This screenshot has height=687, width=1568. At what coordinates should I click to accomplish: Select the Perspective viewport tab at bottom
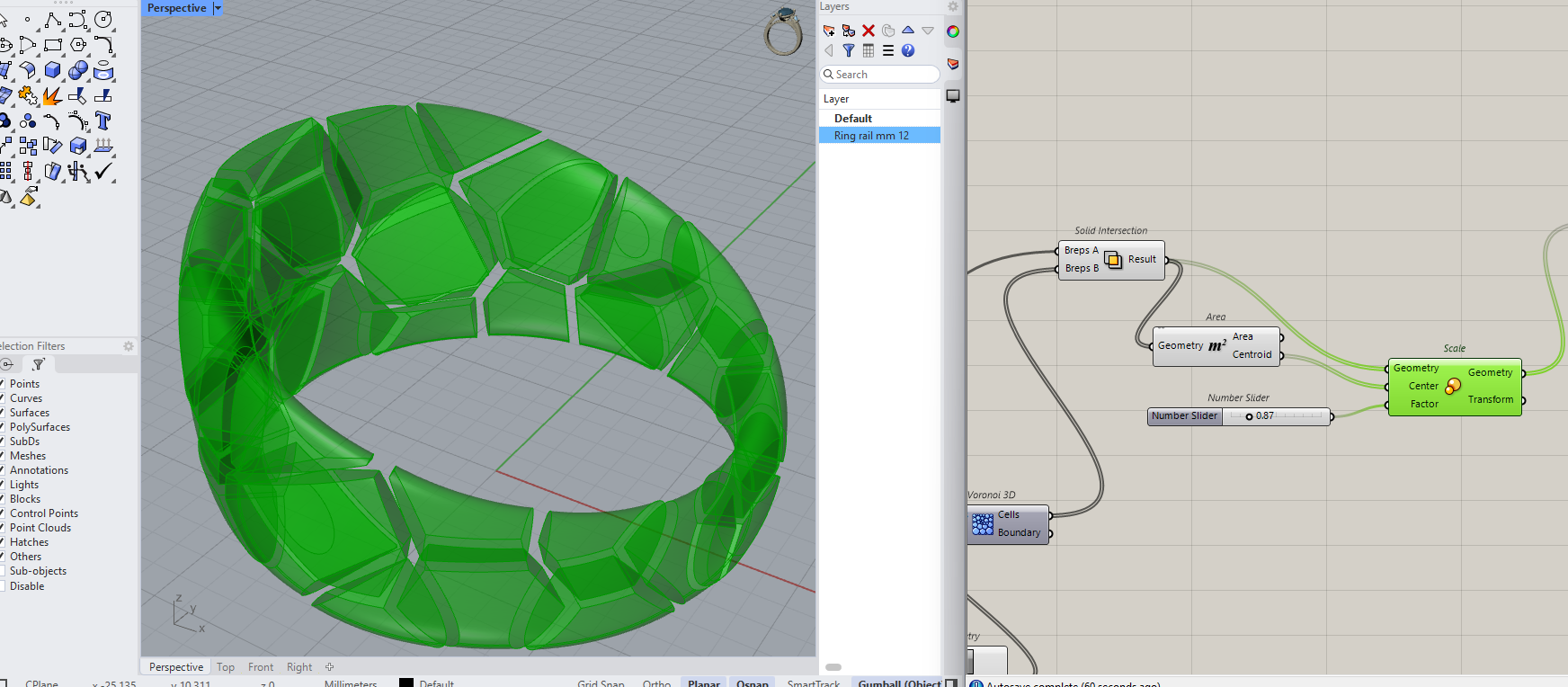176,667
